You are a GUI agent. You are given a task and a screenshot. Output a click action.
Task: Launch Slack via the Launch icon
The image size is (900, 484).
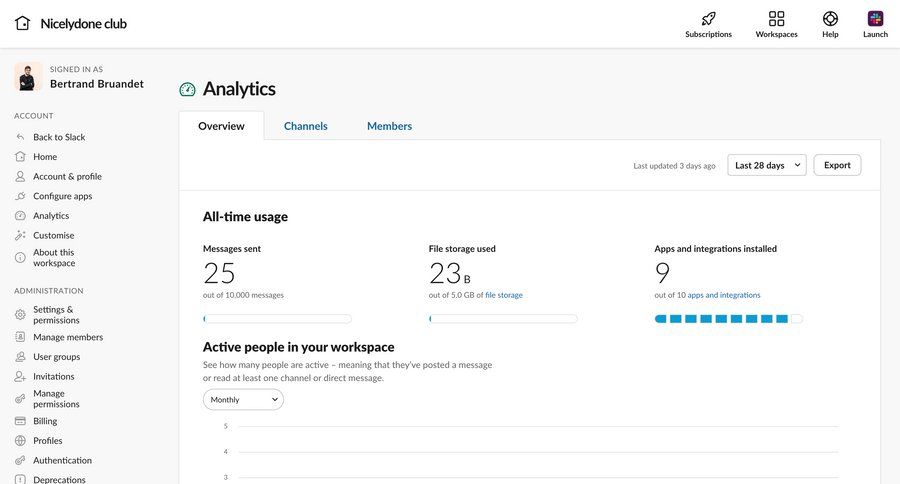[x=875, y=18]
